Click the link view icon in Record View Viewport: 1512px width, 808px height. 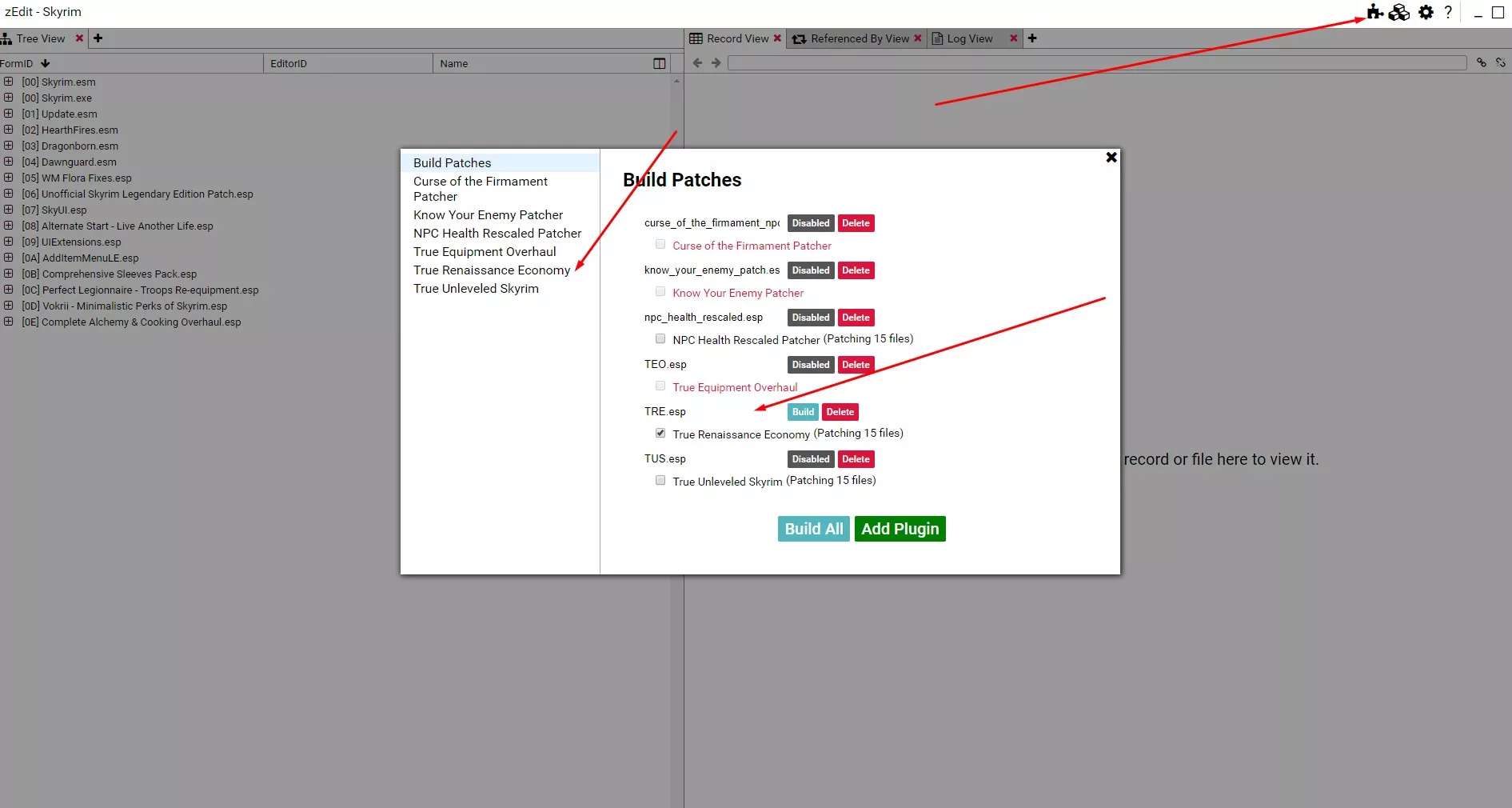1482,62
